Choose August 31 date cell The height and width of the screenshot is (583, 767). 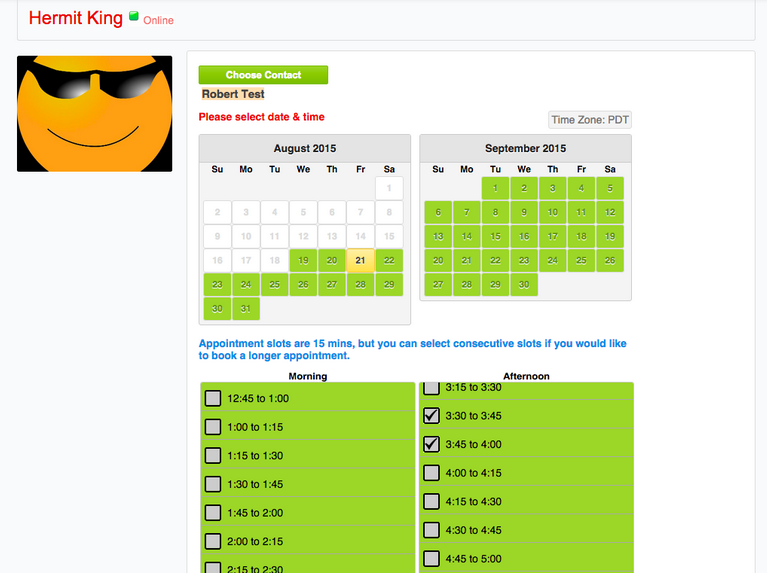[x=246, y=308]
